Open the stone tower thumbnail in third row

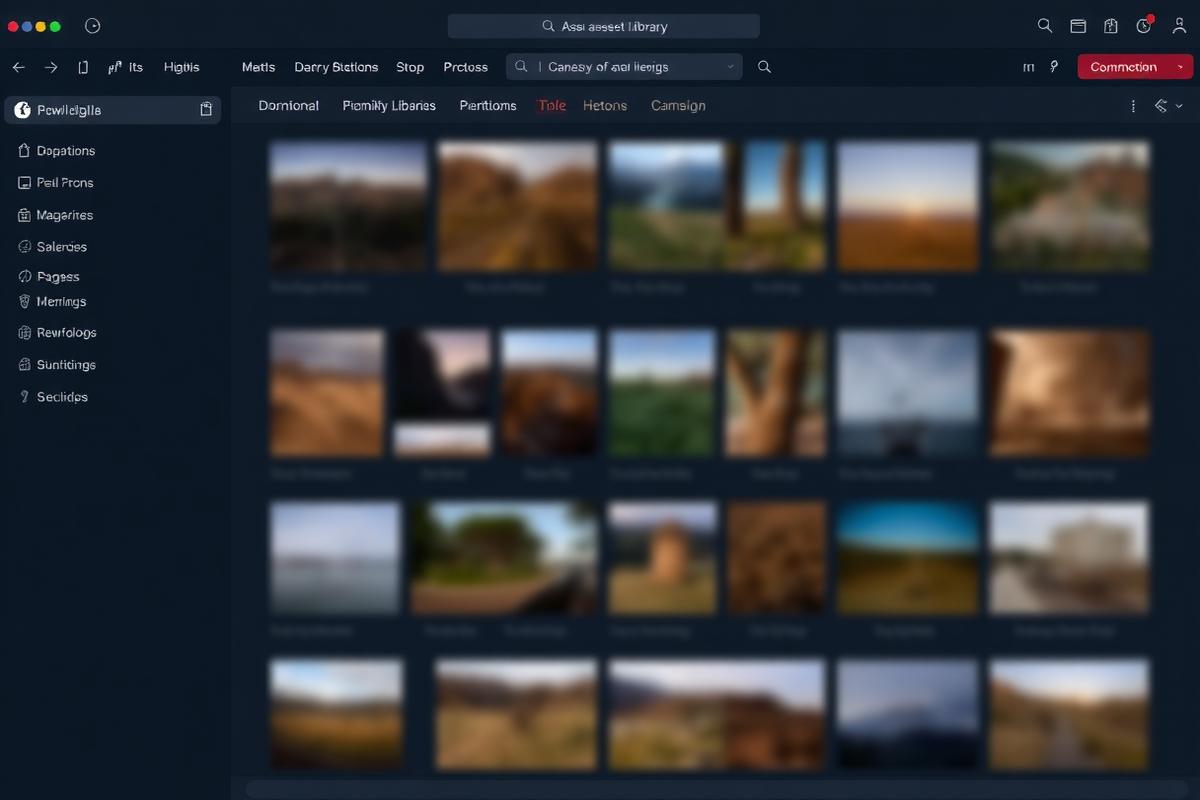pyautogui.click(x=662, y=557)
